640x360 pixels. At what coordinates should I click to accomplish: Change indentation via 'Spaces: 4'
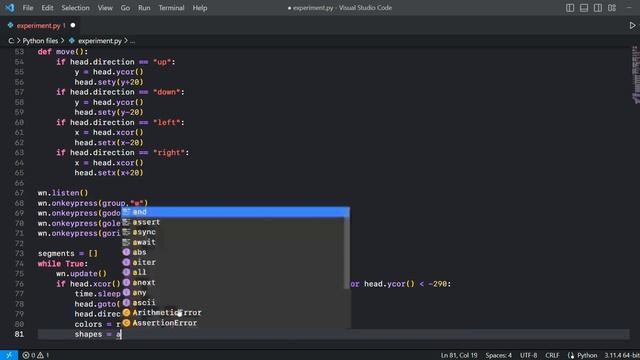(x=498, y=355)
